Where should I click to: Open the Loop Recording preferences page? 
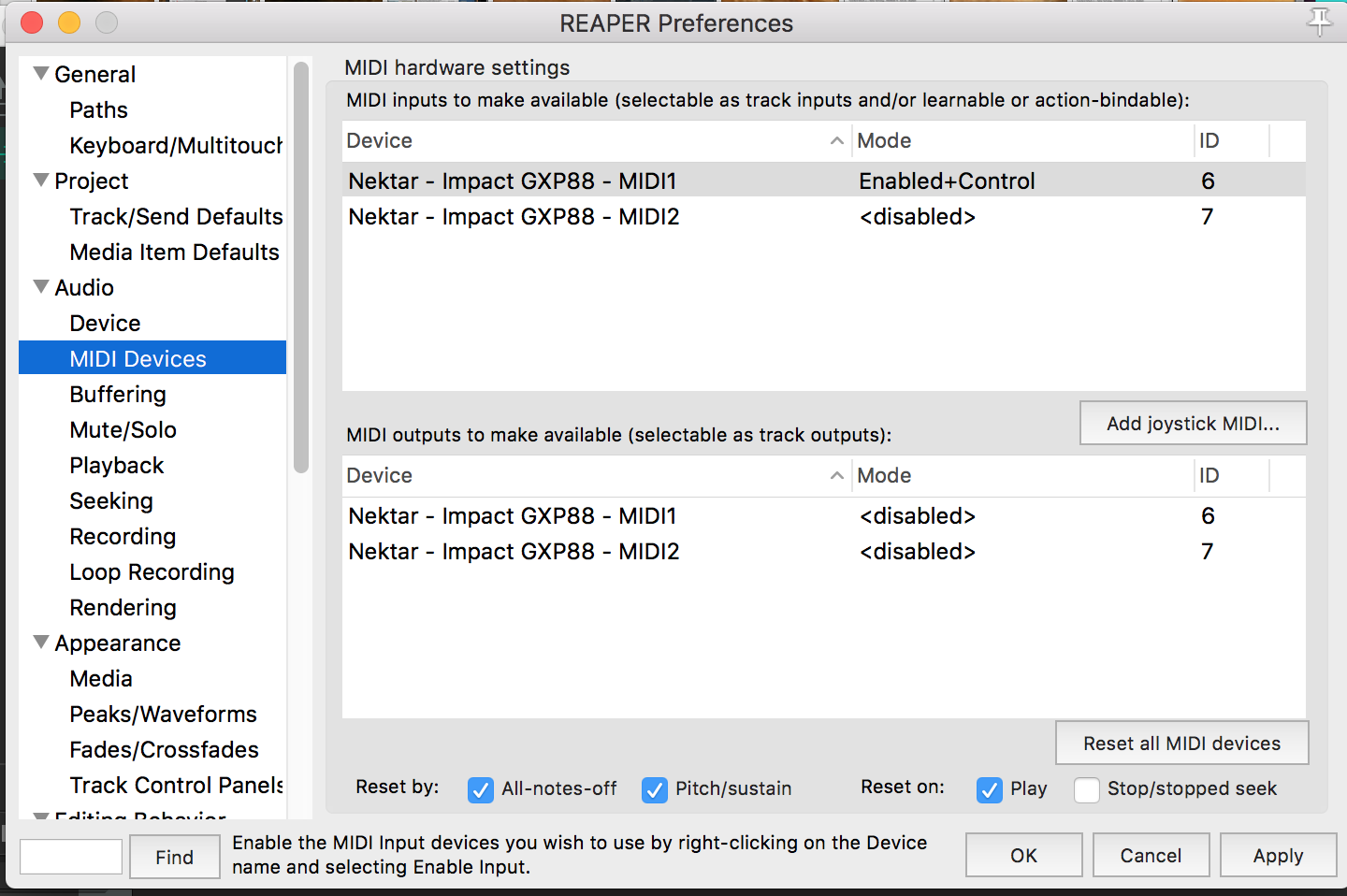pyautogui.click(x=152, y=571)
